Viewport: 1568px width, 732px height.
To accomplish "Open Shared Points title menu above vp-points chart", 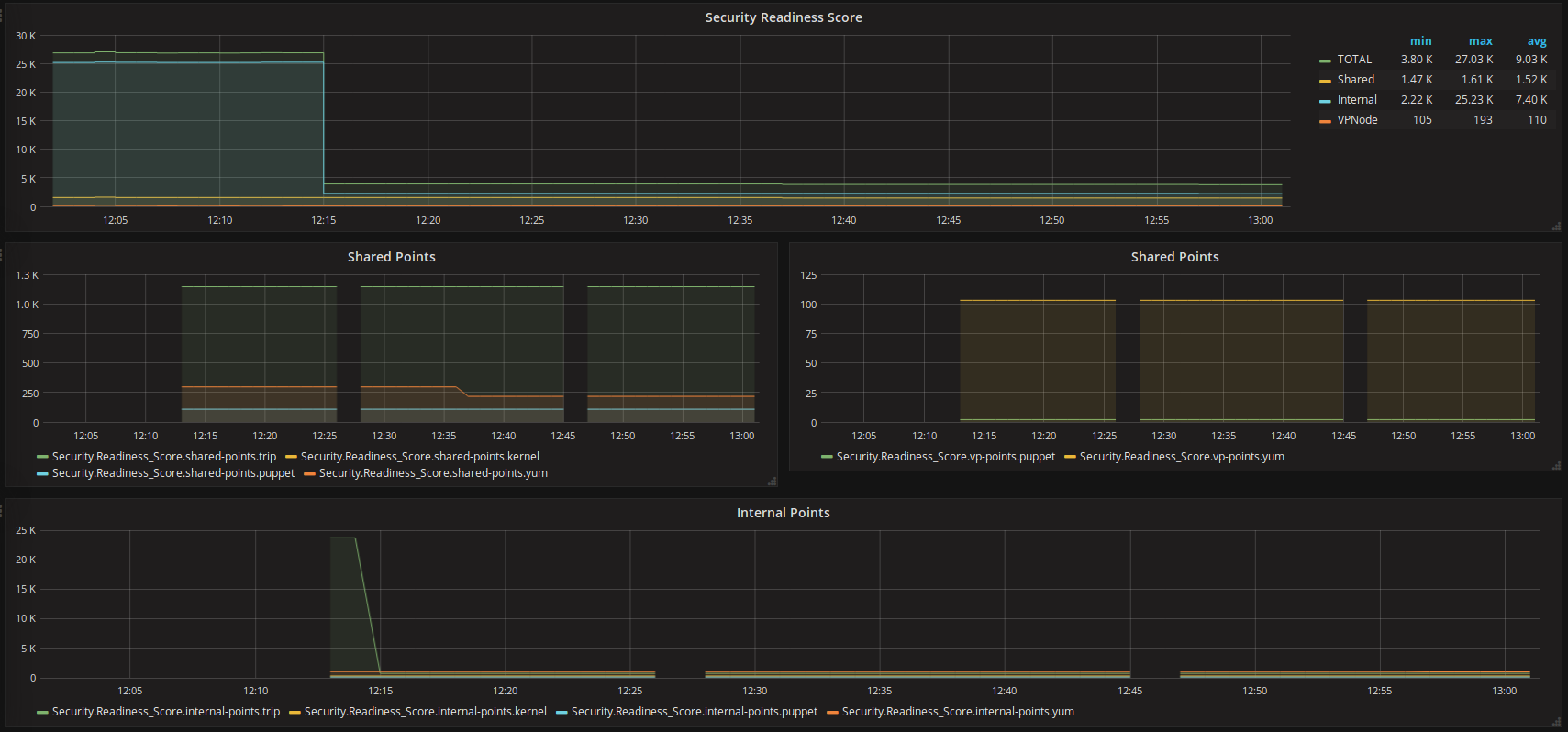I will (1174, 257).
